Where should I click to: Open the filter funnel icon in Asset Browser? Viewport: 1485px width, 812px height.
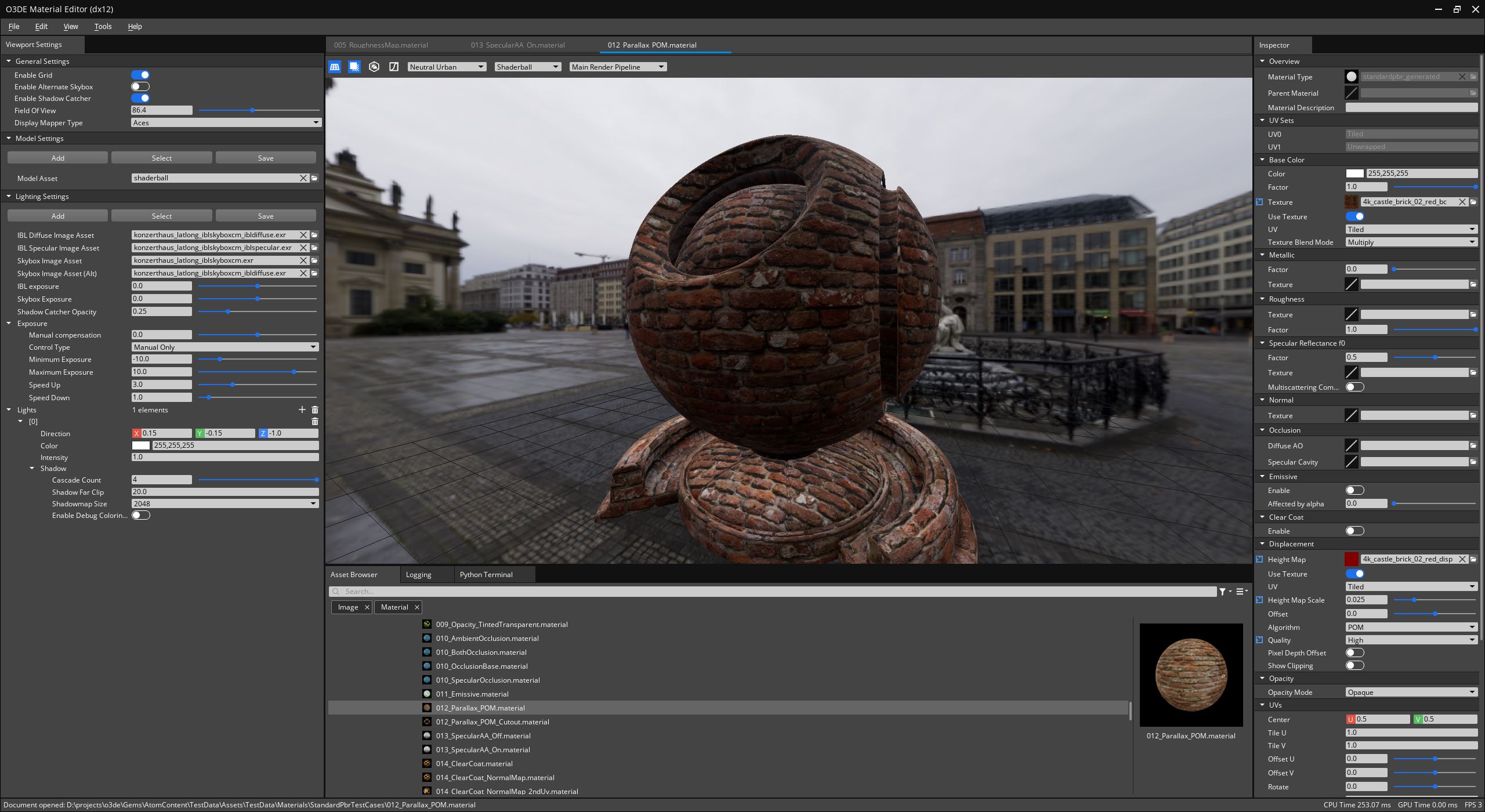1223,591
